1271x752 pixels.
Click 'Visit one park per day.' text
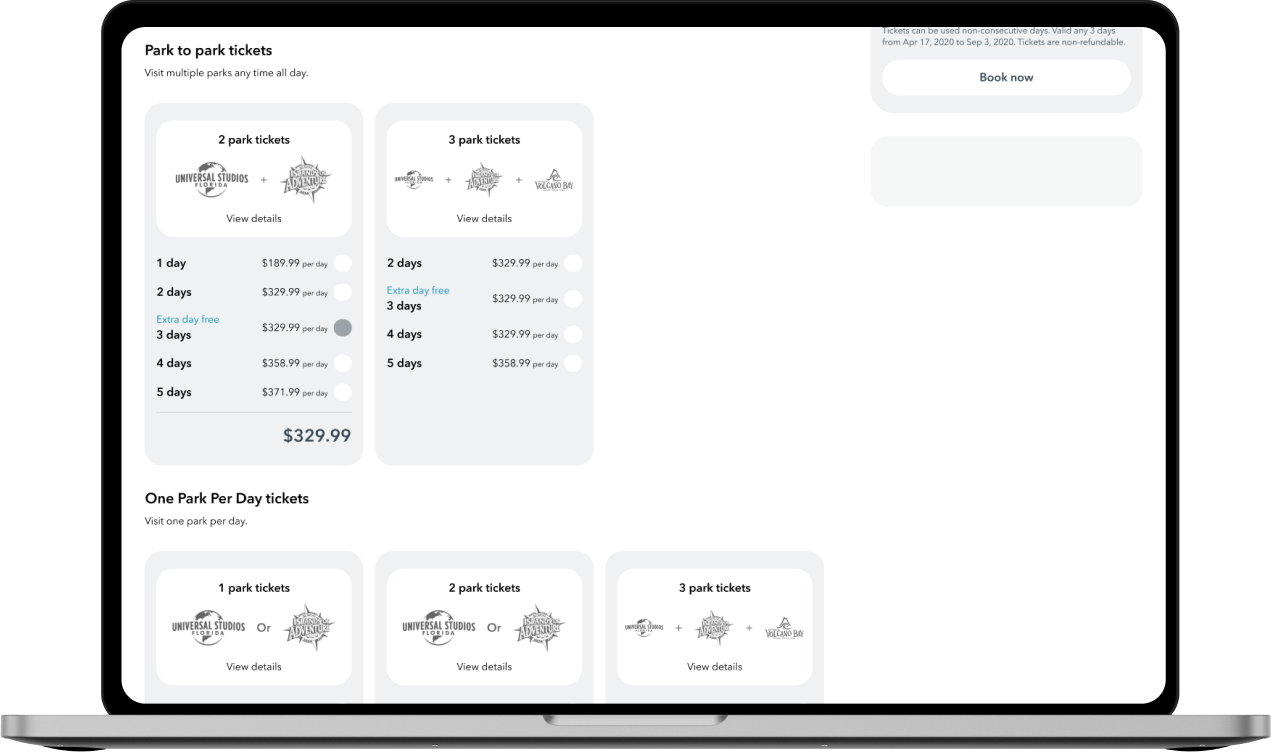[196, 521]
